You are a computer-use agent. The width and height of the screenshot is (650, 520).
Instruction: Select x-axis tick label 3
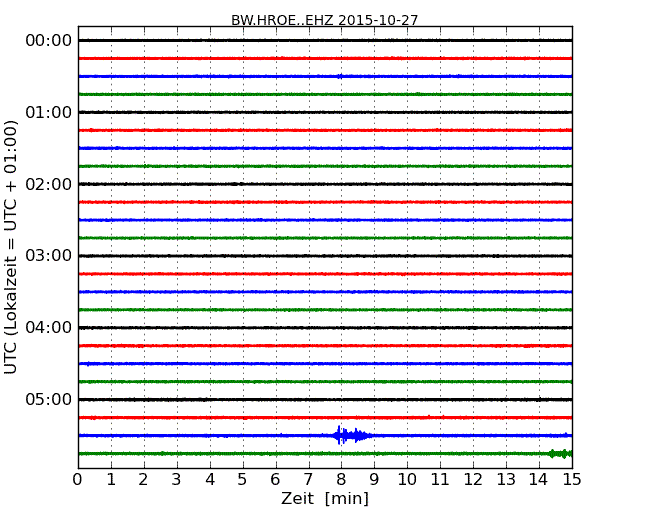(x=177, y=480)
